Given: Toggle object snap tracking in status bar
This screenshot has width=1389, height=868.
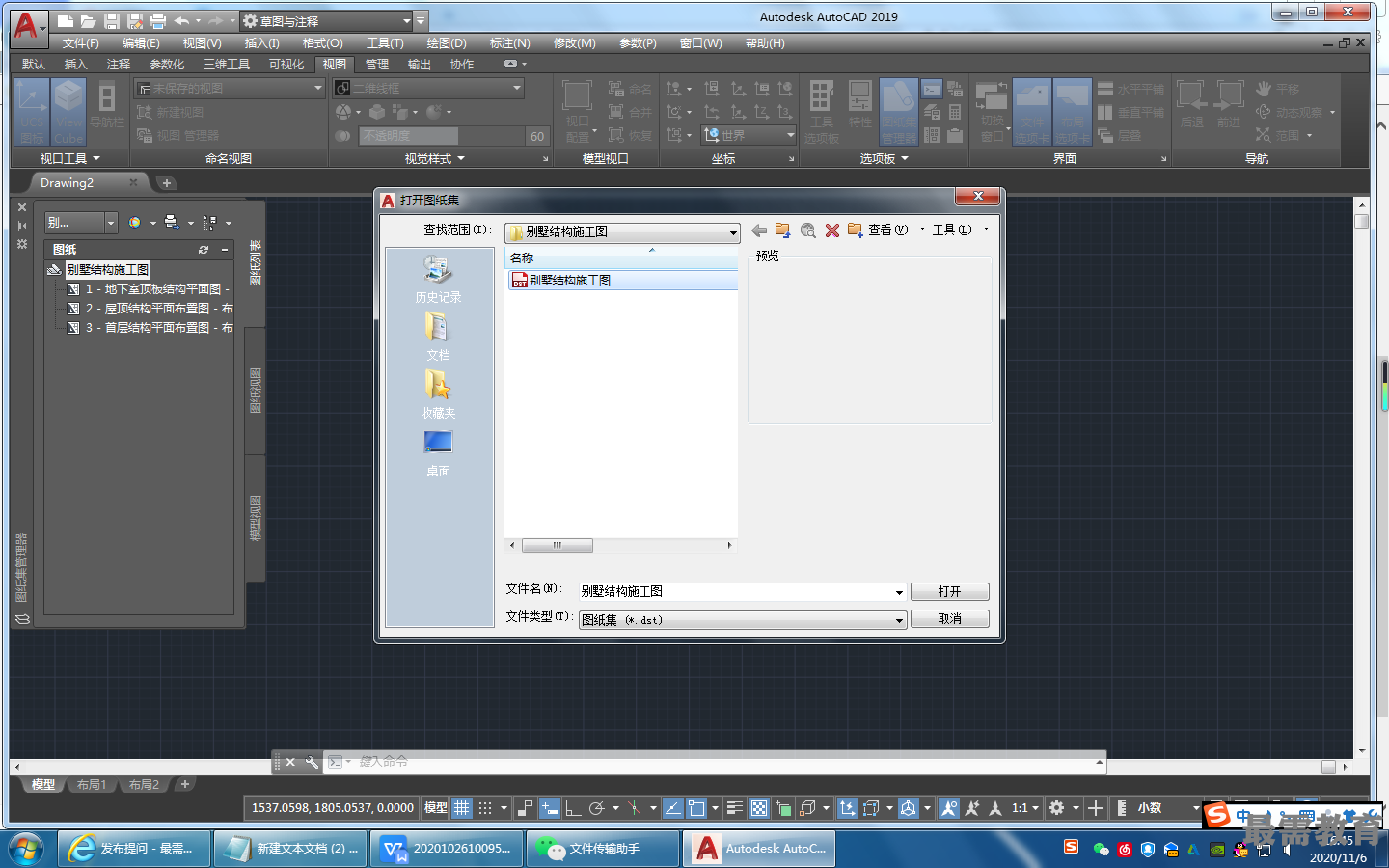Looking at the screenshot, I should (672, 808).
